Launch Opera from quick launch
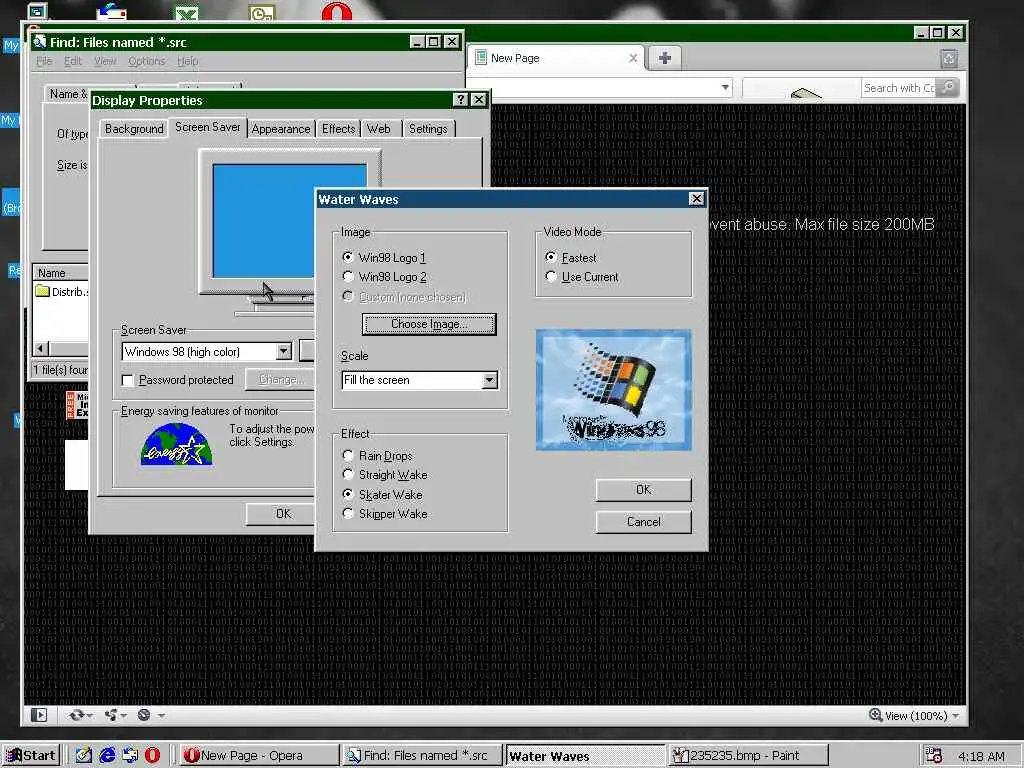Image resolution: width=1024 pixels, height=768 pixels. pos(152,756)
